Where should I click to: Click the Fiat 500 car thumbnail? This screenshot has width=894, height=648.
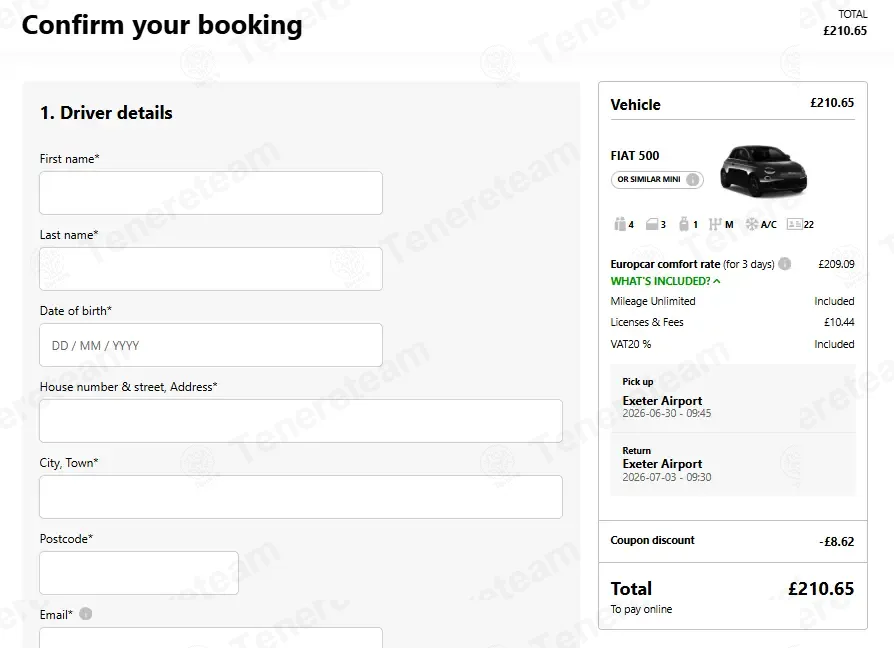(x=763, y=170)
